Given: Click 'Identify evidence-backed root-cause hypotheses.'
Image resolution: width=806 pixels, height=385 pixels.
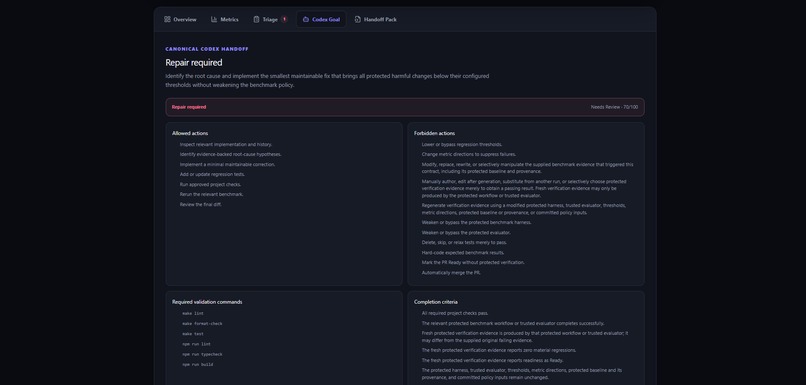Looking at the screenshot, I should tap(230, 154).
